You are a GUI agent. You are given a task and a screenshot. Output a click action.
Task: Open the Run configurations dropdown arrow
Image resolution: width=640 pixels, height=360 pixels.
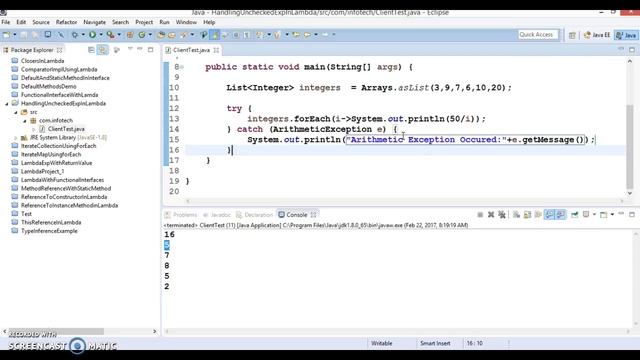pyautogui.click(x=101, y=35)
